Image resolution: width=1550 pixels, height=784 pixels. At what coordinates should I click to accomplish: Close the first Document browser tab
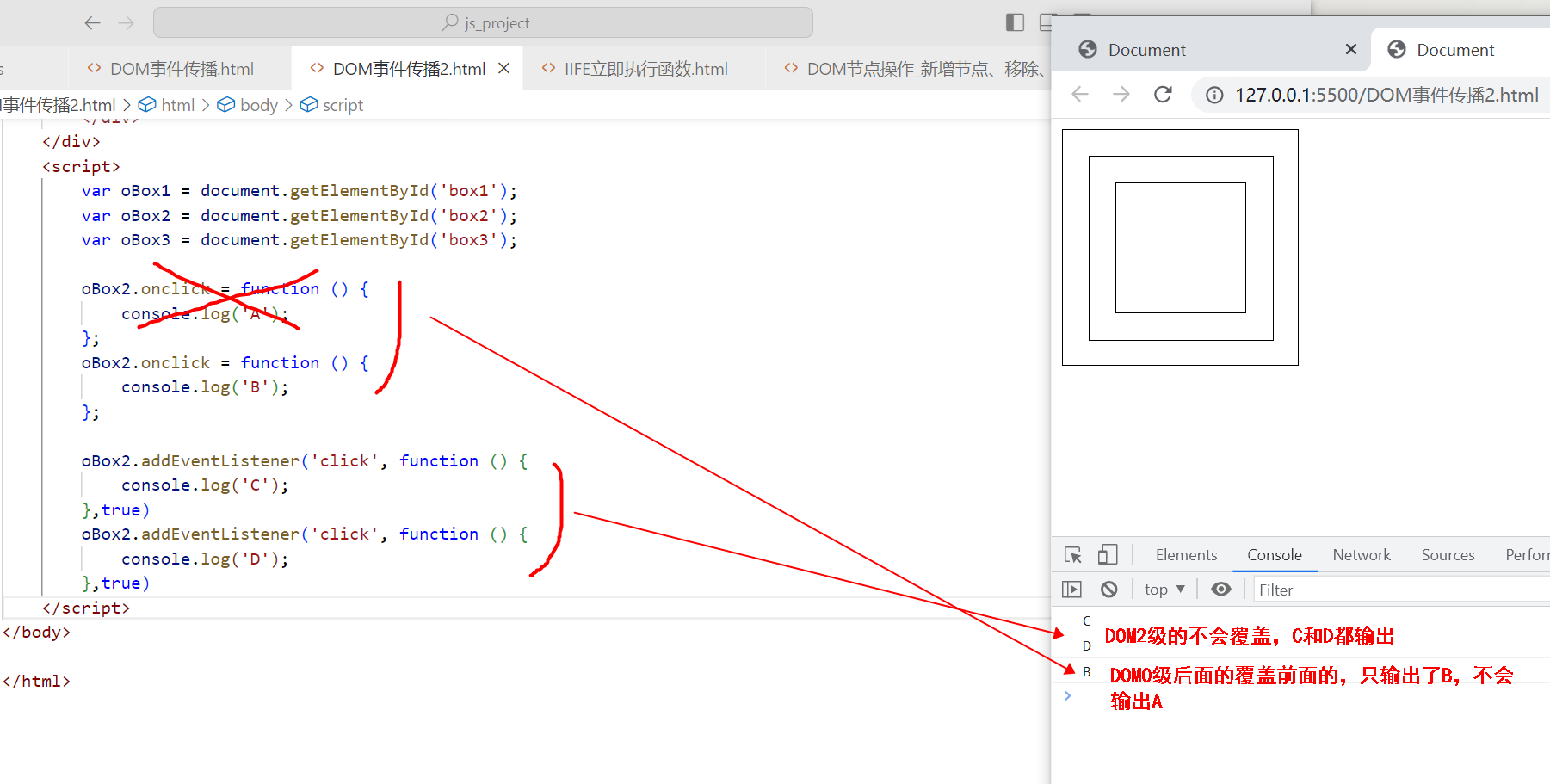coord(1351,49)
